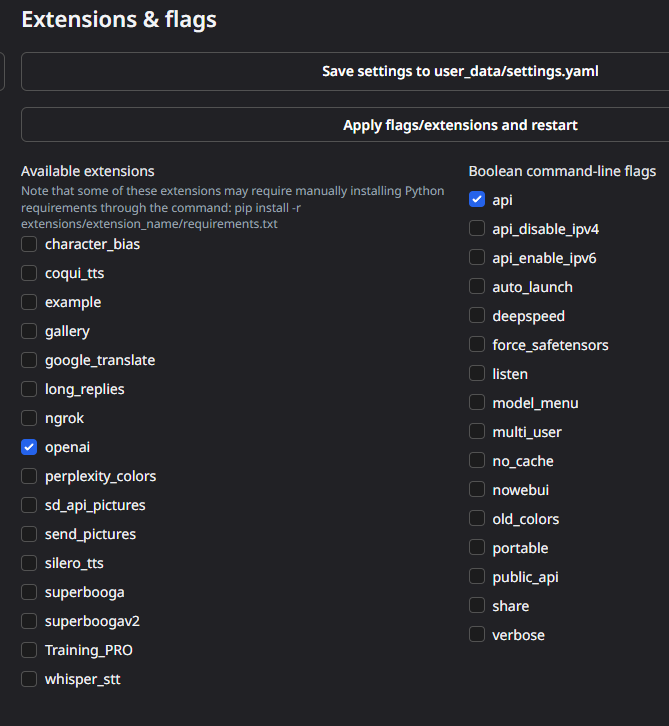This screenshot has width=669, height=726.
Task: Disable the openai extension checkbox
Action: pyautogui.click(x=29, y=447)
